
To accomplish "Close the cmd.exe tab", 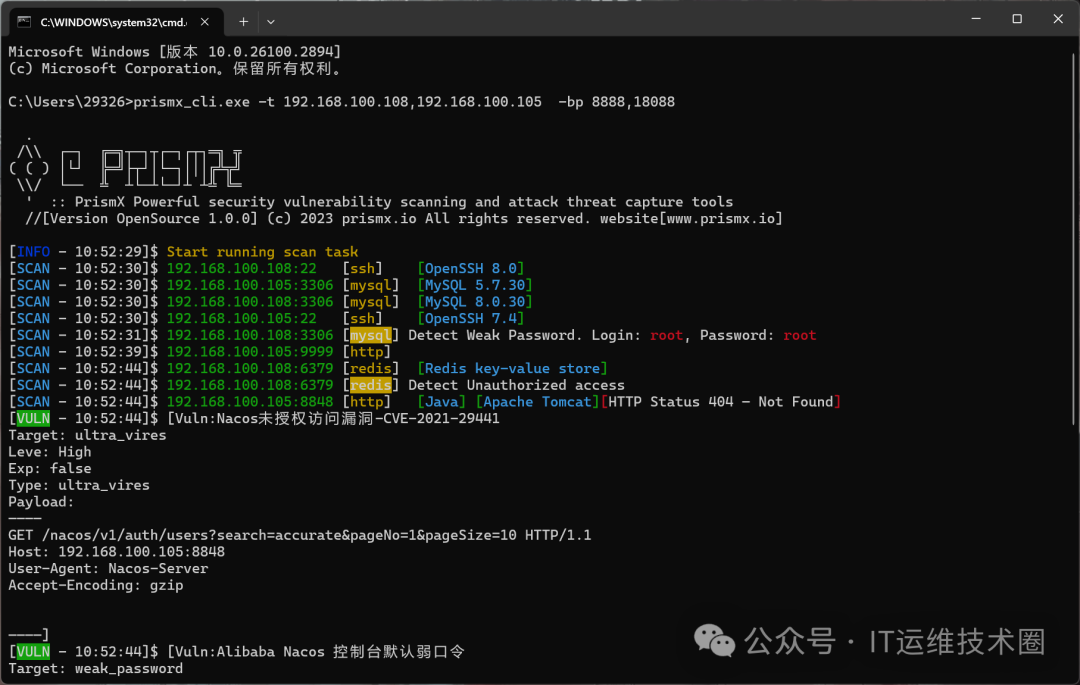I will (x=205, y=22).
